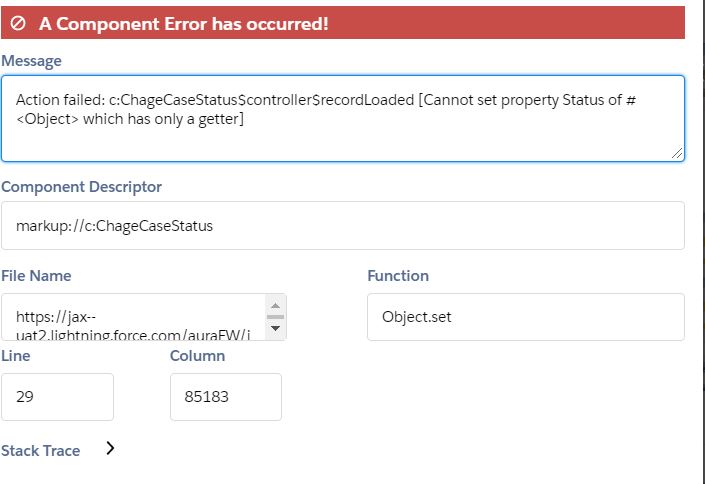The width and height of the screenshot is (705, 484).
Task: Expand the Stack Trace chevron
Action: point(110,449)
